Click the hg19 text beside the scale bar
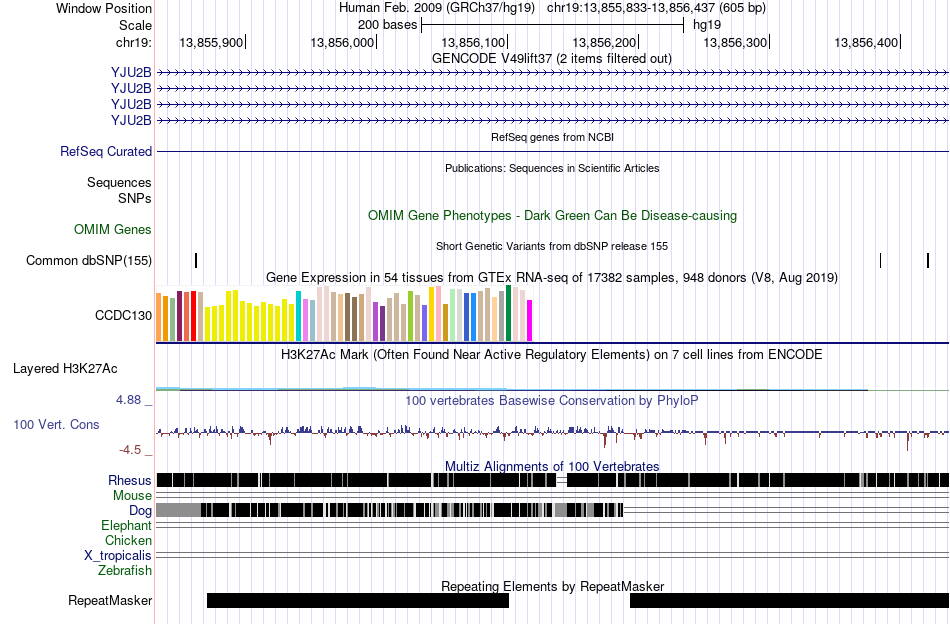Viewport: 950px width, 624px height. 707,25
